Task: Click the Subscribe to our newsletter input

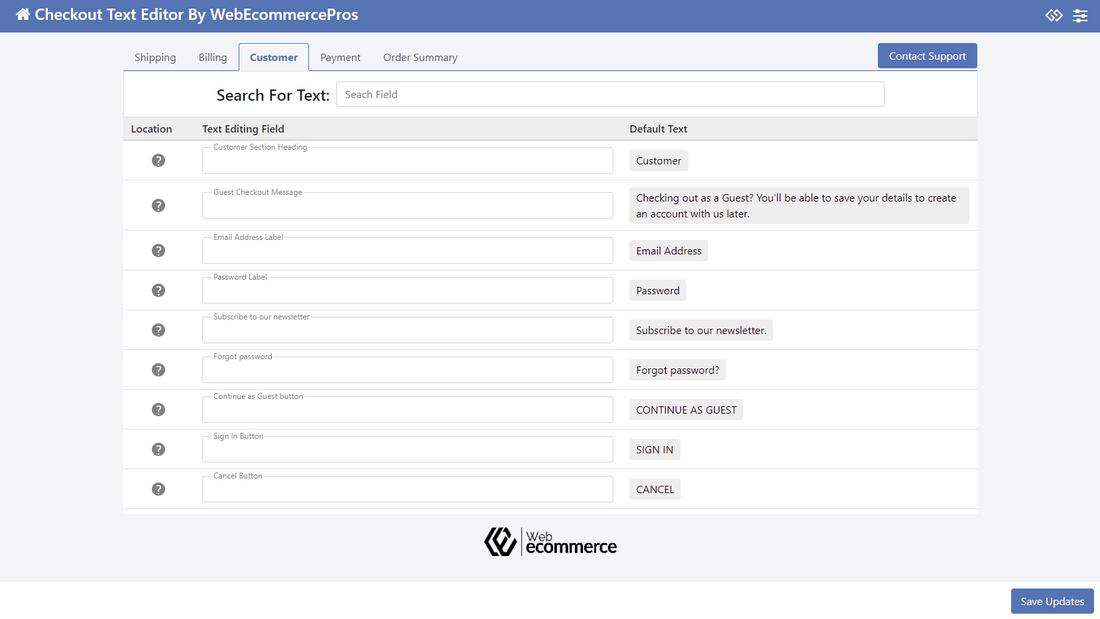Action: pyautogui.click(x=408, y=330)
